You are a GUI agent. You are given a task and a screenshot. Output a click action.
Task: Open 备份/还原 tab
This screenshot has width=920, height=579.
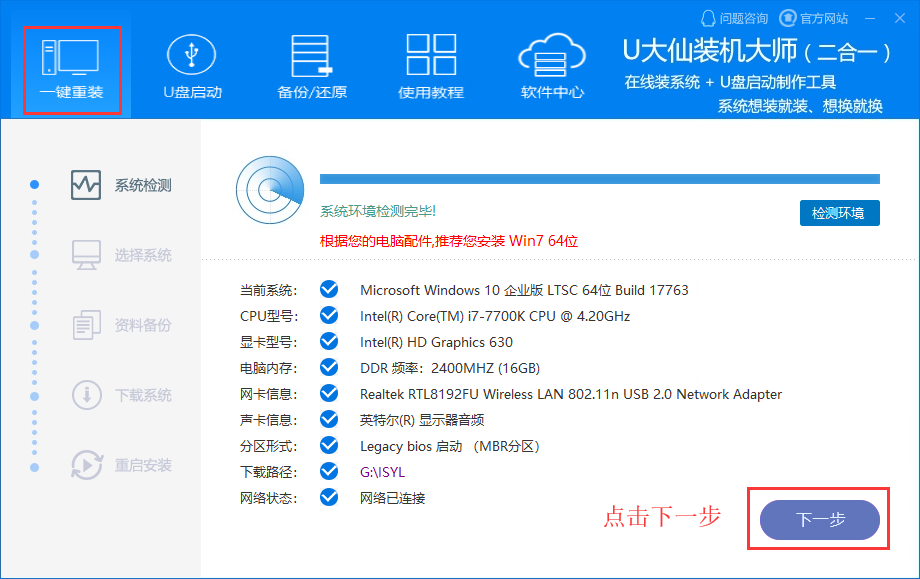click(312, 67)
